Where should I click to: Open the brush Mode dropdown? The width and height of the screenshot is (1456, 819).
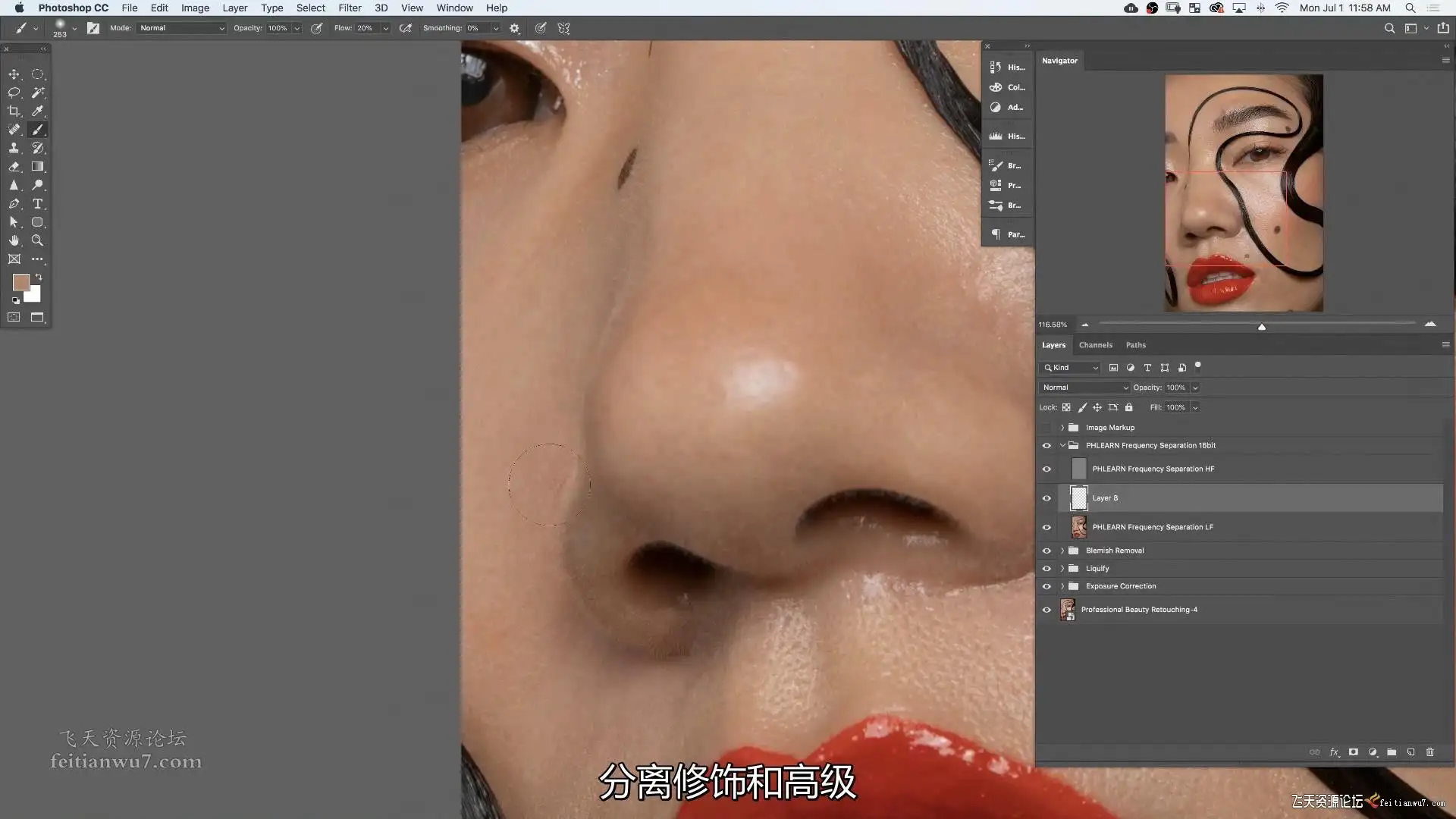click(x=182, y=28)
